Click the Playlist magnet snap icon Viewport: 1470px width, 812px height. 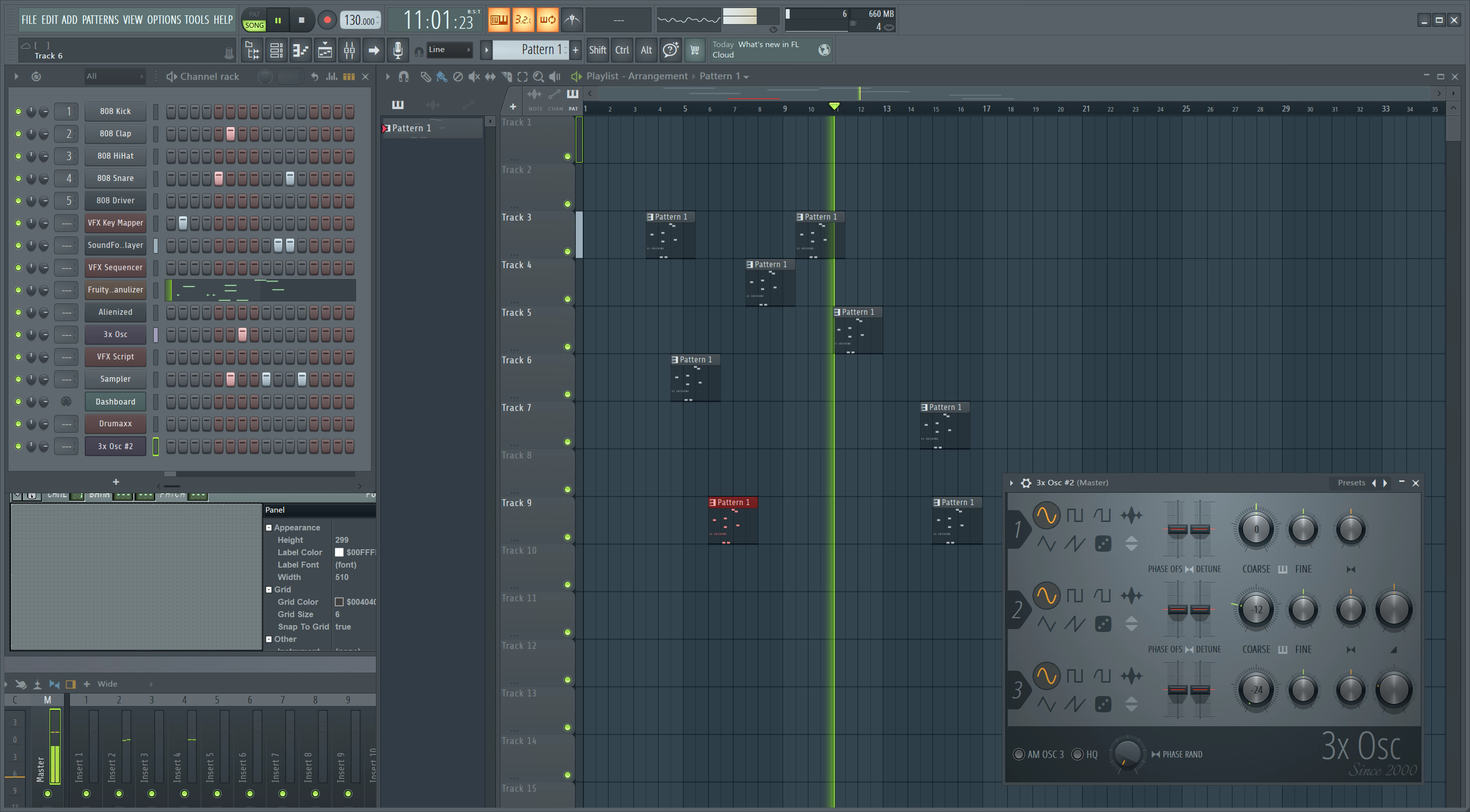403,76
